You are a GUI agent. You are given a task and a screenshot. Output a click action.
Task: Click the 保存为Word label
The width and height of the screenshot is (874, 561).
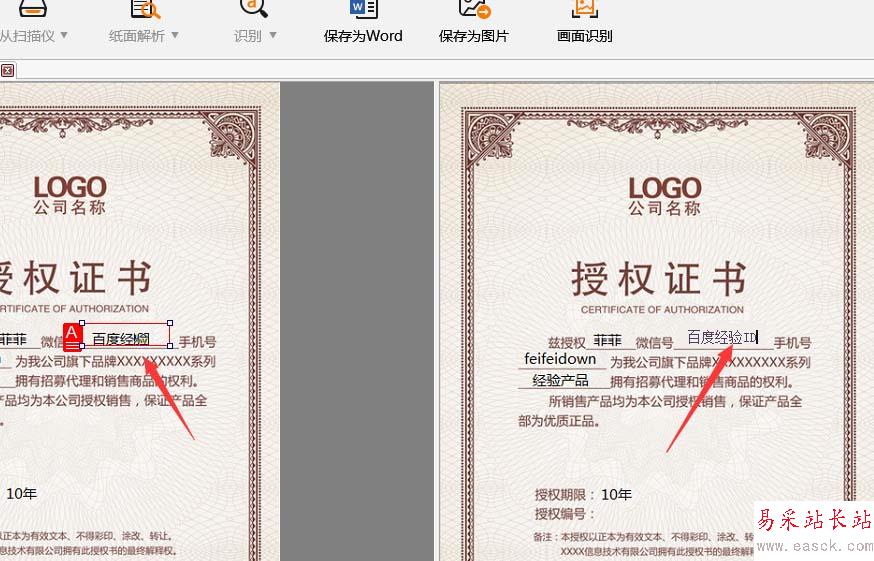tap(363, 36)
